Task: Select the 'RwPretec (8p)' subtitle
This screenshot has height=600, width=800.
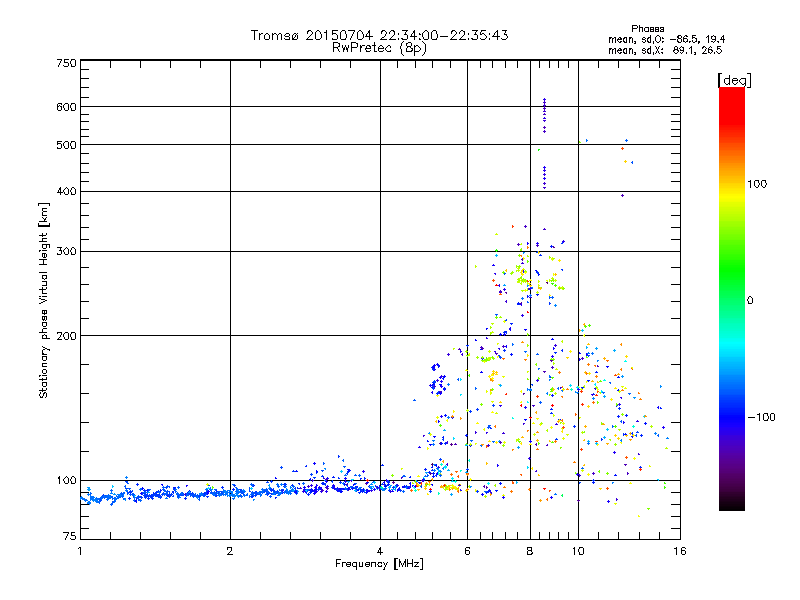Action: (x=379, y=48)
